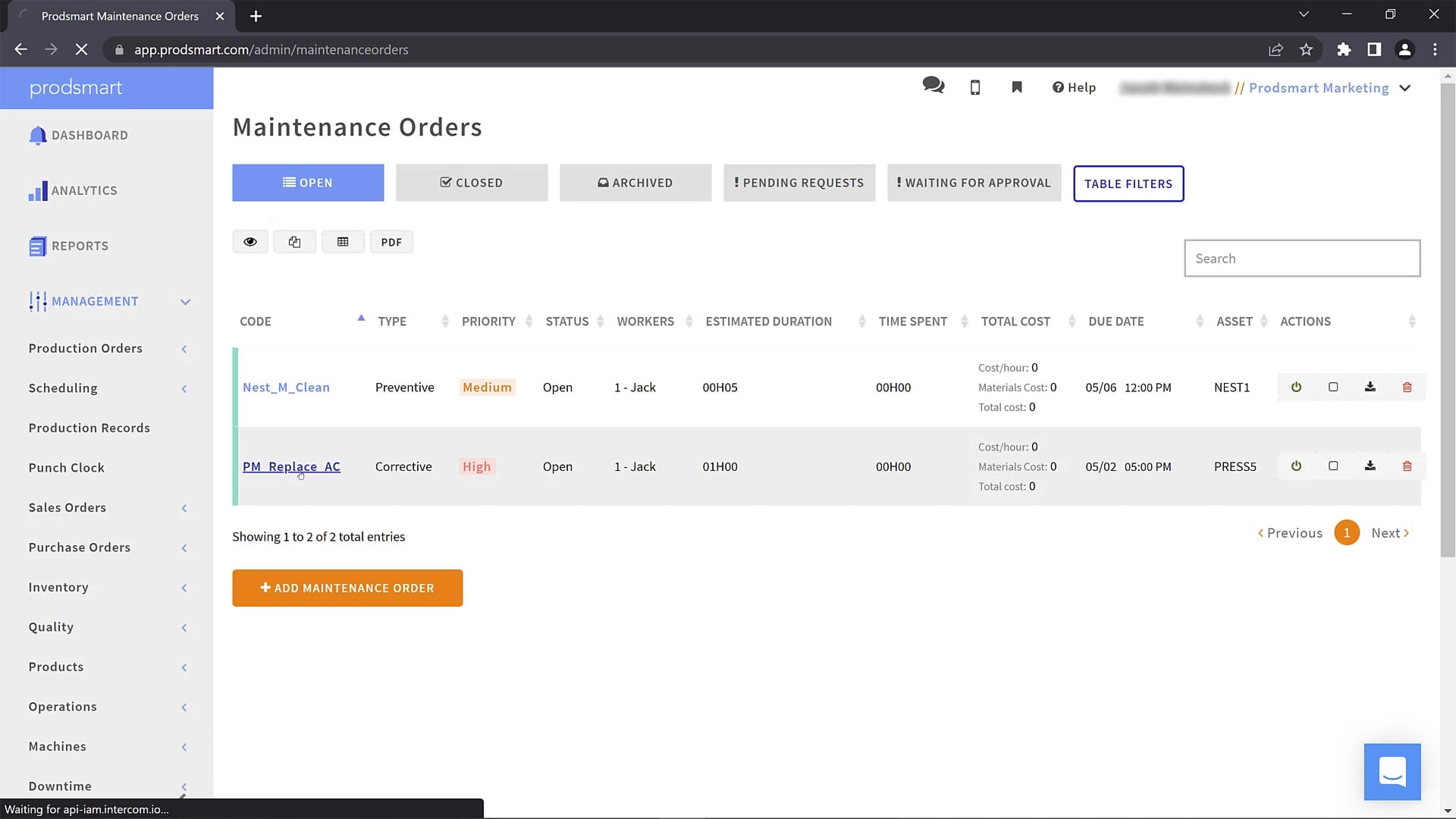1456x819 pixels.
Task: Check the square box for PM_Replace_AC row
Action: (x=1333, y=466)
